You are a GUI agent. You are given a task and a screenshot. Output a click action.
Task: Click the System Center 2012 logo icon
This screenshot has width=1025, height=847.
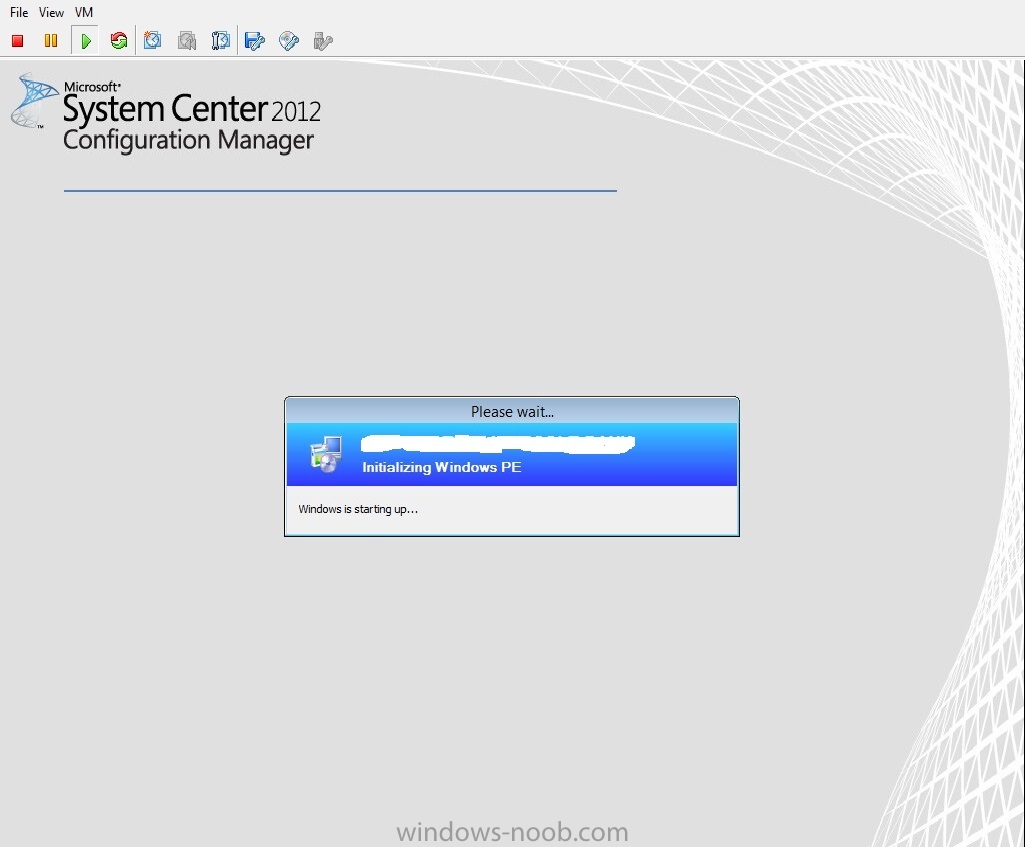(34, 100)
